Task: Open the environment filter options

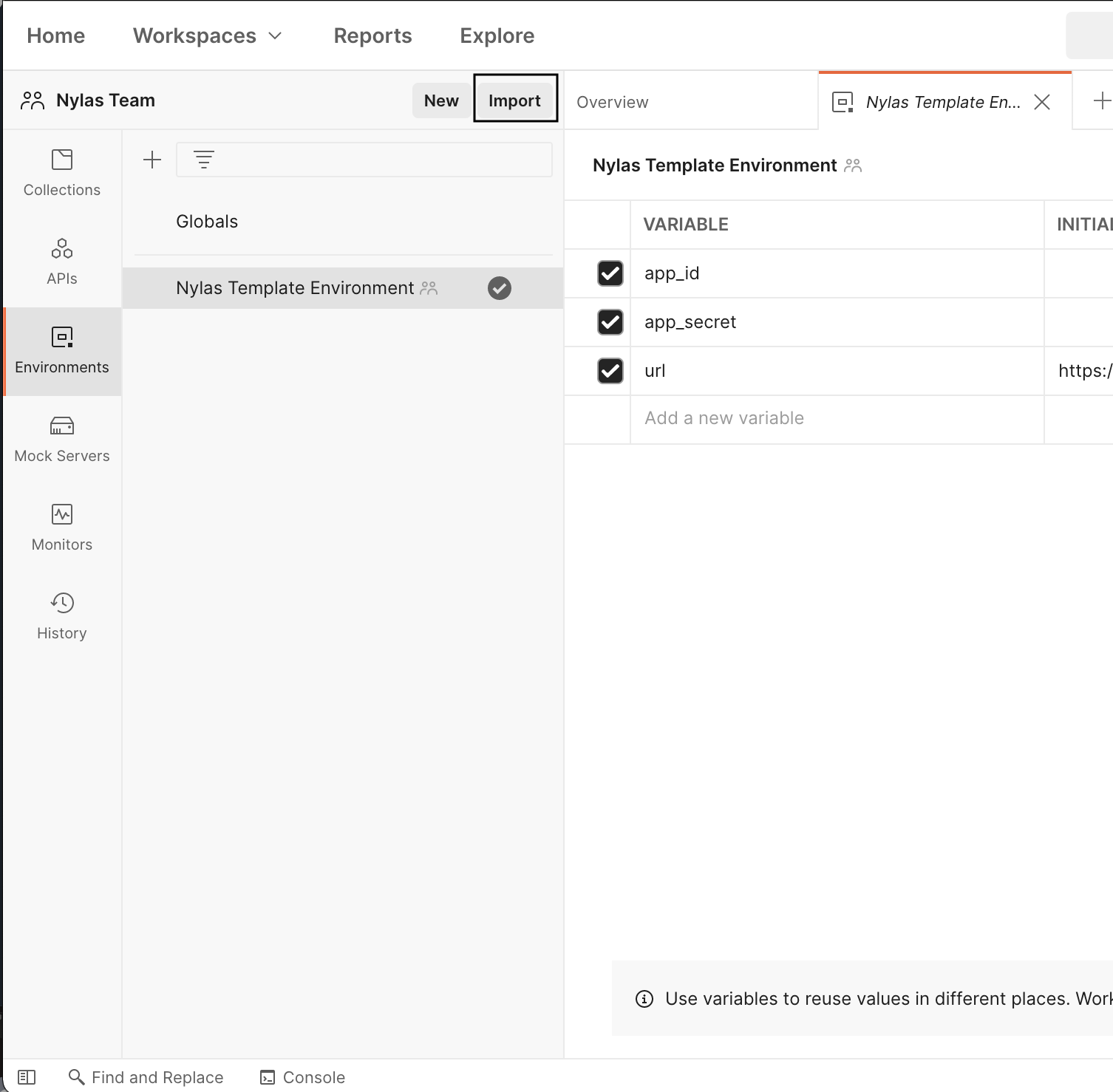Action: pos(202,158)
